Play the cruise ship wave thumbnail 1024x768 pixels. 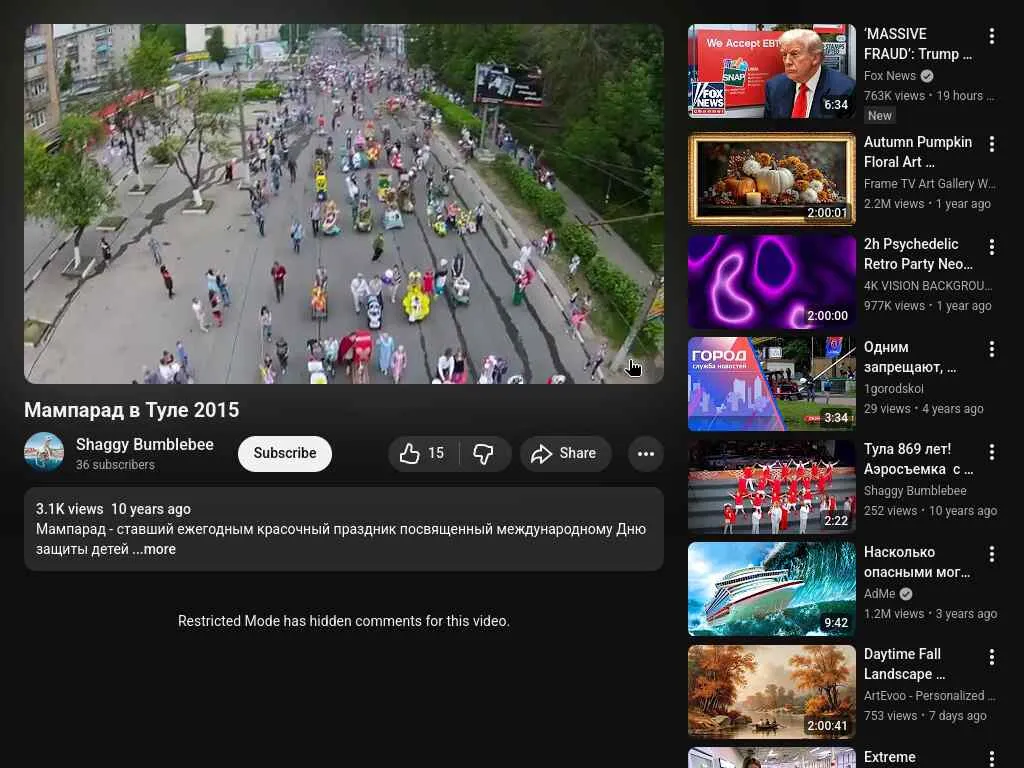(x=772, y=589)
